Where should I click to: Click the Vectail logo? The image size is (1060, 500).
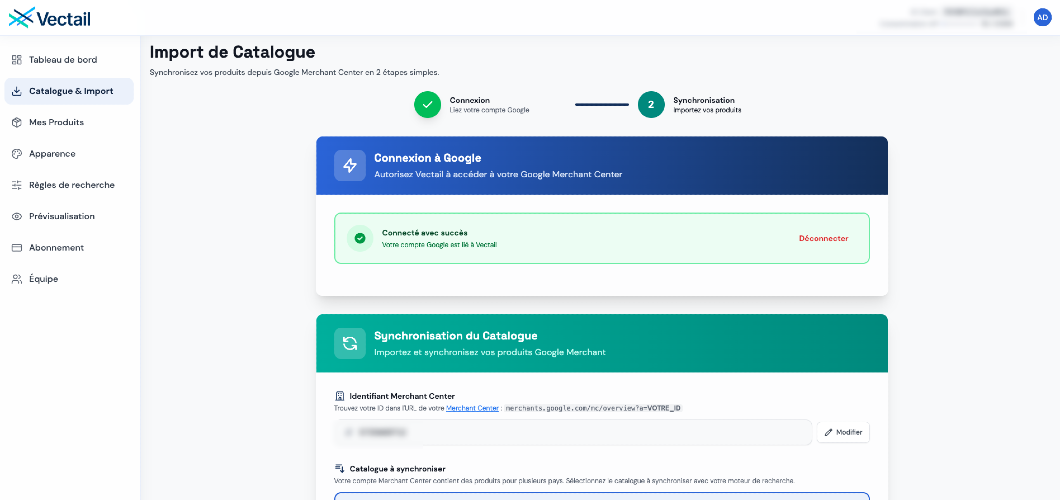click(49, 18)
